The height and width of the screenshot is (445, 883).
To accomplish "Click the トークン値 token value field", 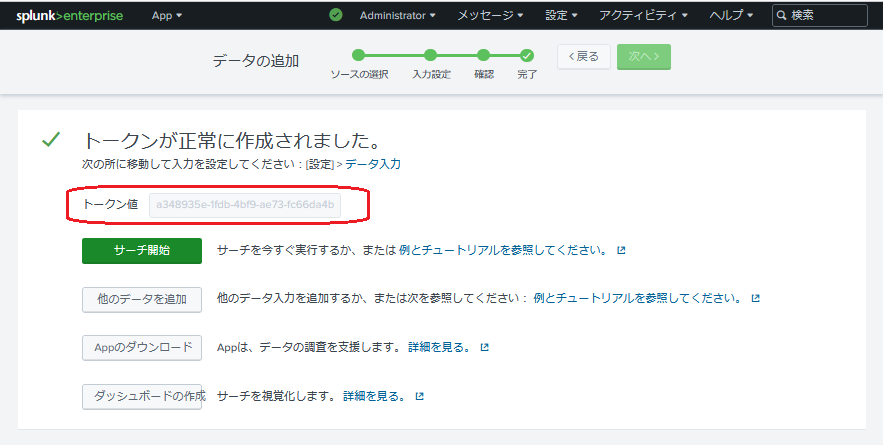I will (245, 205).
